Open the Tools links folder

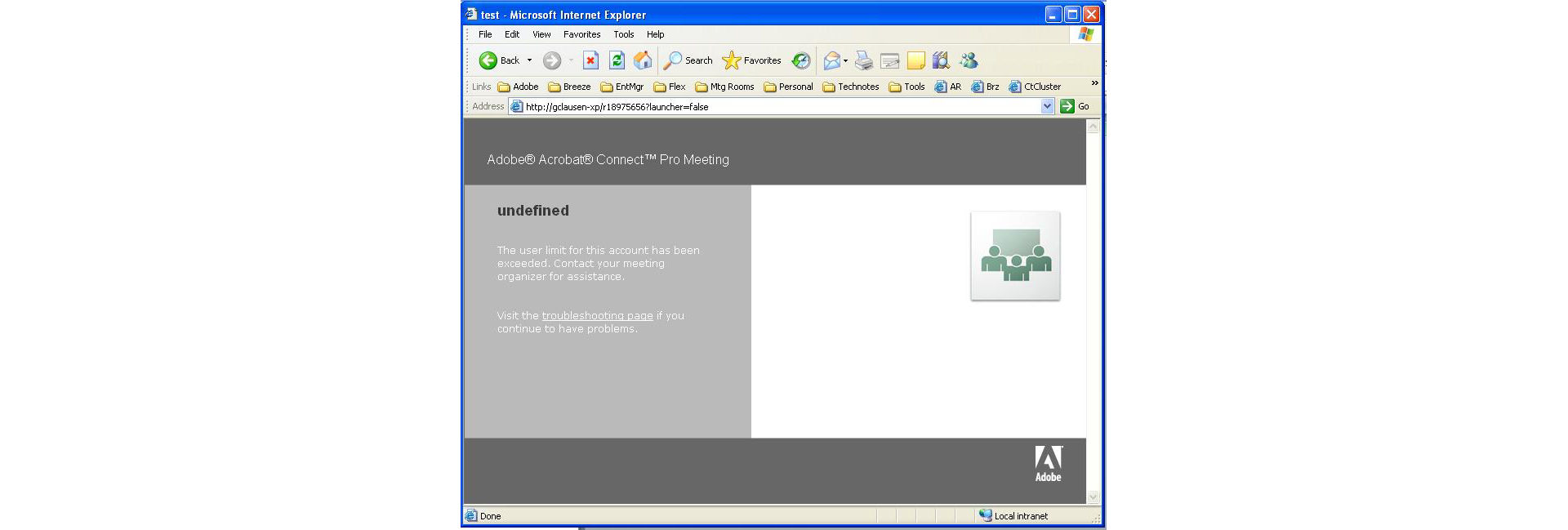(x=906, y=87)
